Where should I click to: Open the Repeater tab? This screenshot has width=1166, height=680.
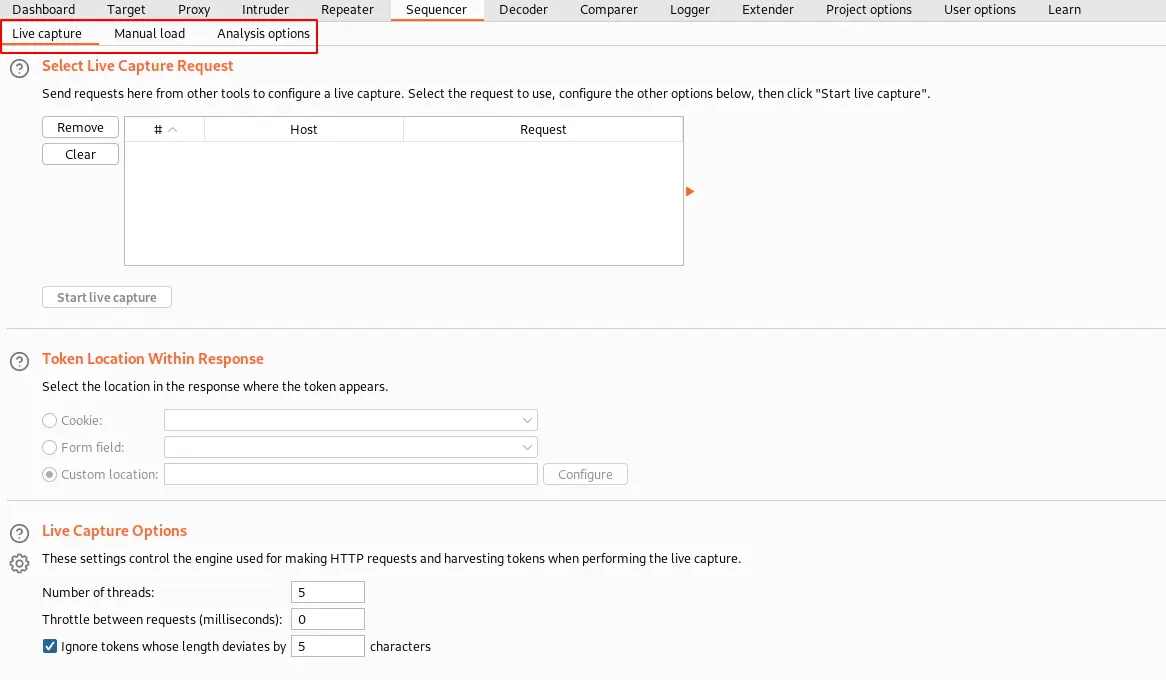pos(347,10)
